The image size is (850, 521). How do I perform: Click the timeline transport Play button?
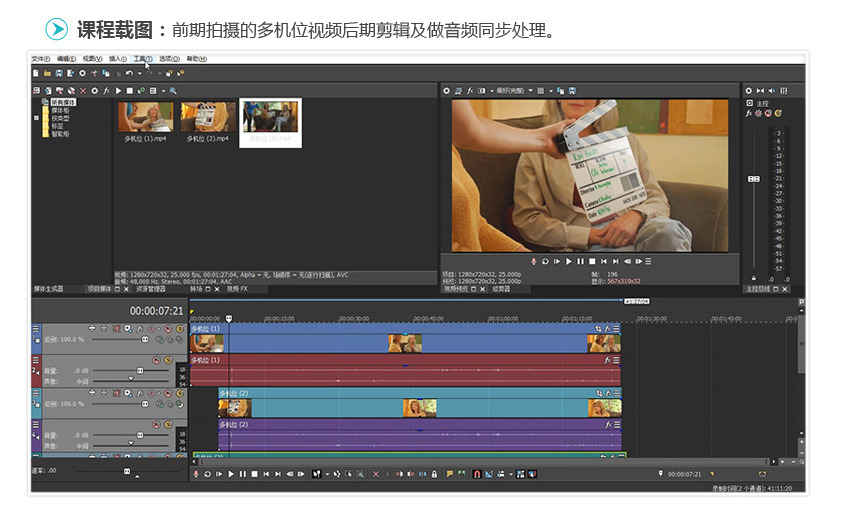(x=231, y=474)
